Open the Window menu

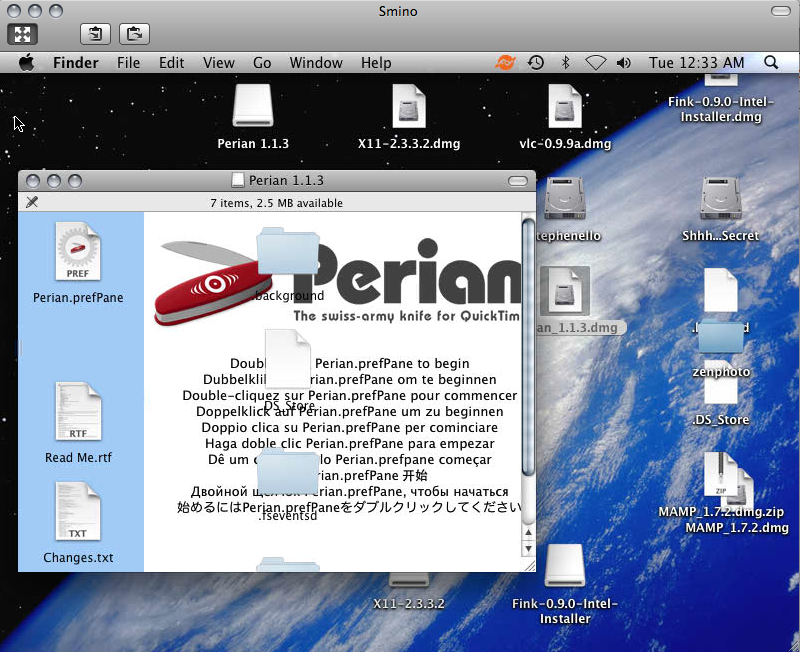[x=316, y=63]
